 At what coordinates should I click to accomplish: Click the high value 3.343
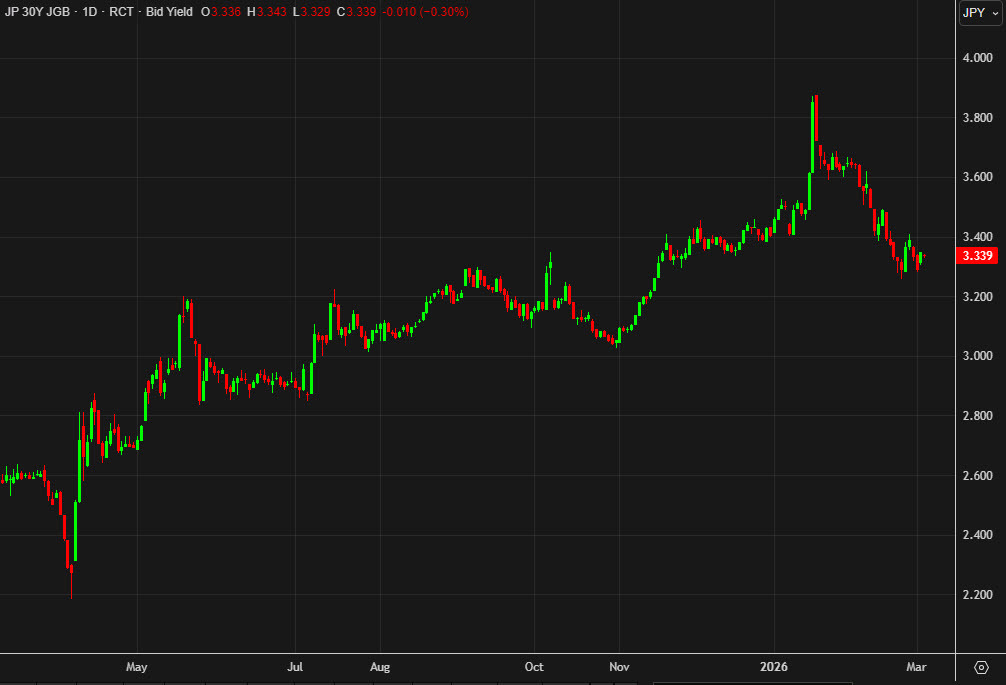pos(268,13)
